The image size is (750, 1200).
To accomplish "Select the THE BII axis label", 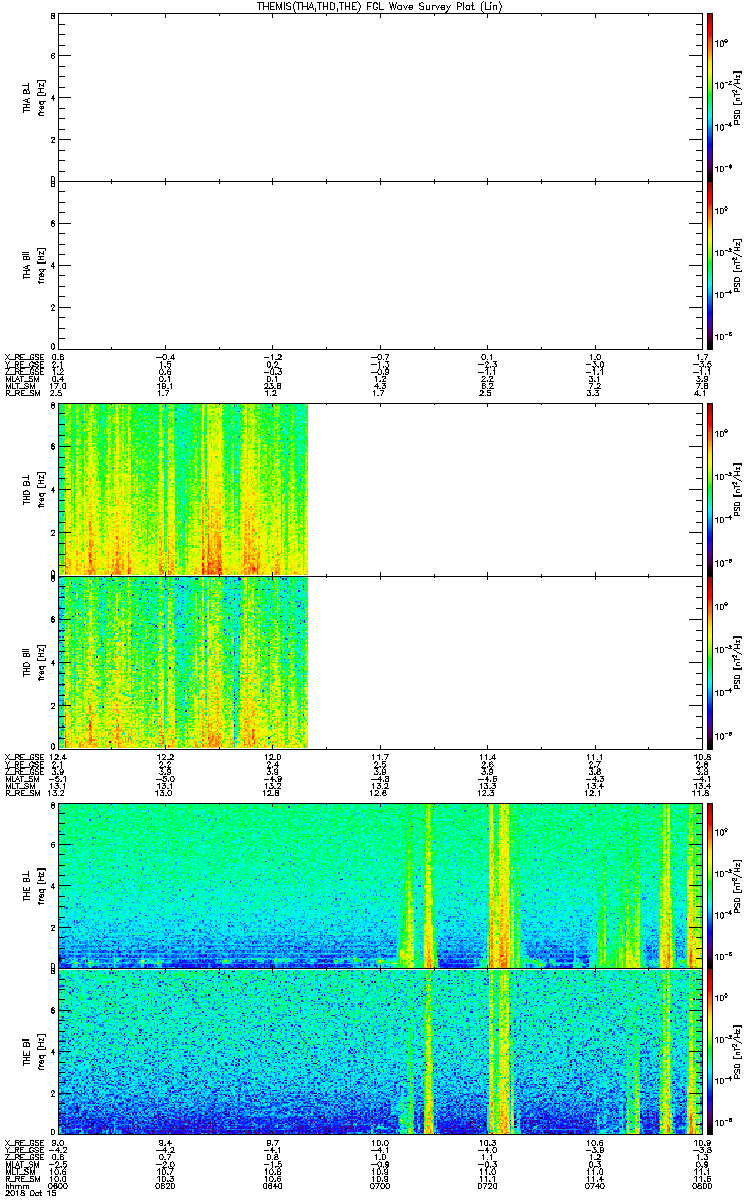I will tap(27, 1053).
